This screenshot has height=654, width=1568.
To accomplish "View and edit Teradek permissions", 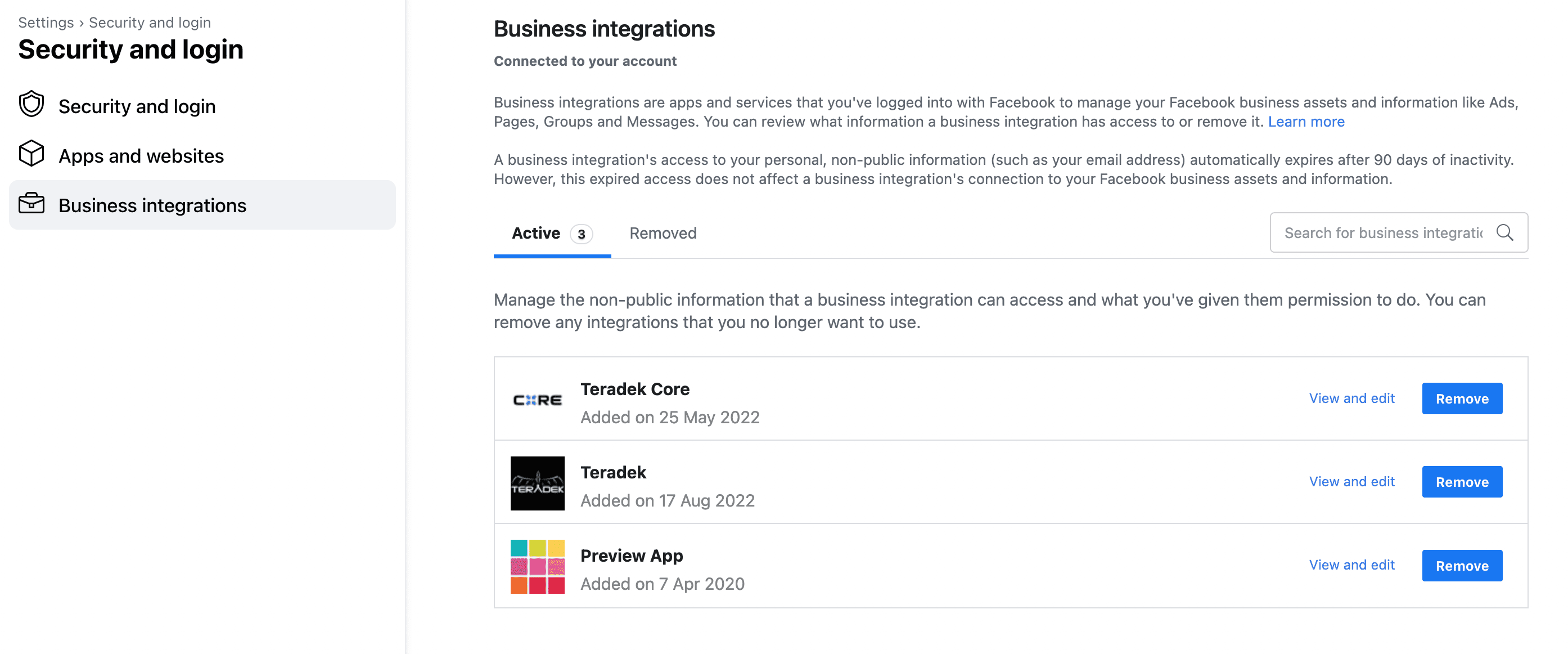I will pos(1352,481).
